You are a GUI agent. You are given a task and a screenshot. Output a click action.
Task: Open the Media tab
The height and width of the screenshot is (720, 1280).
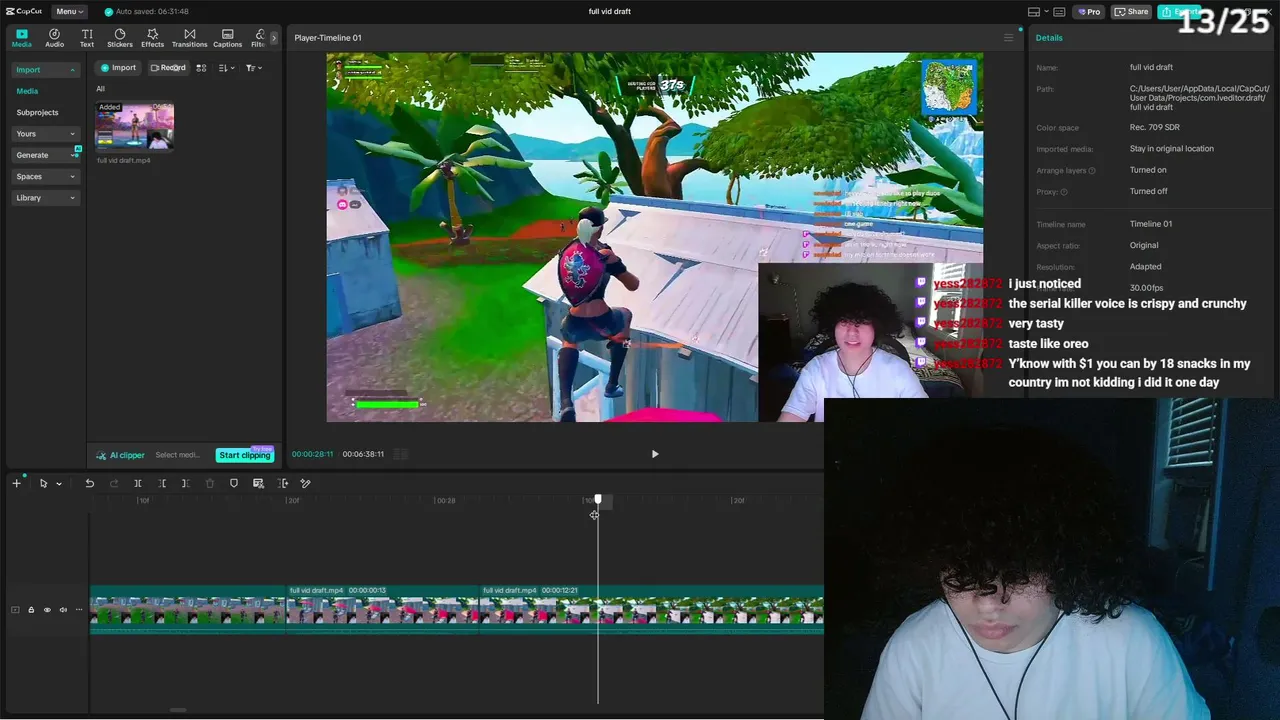click(22, 38)
